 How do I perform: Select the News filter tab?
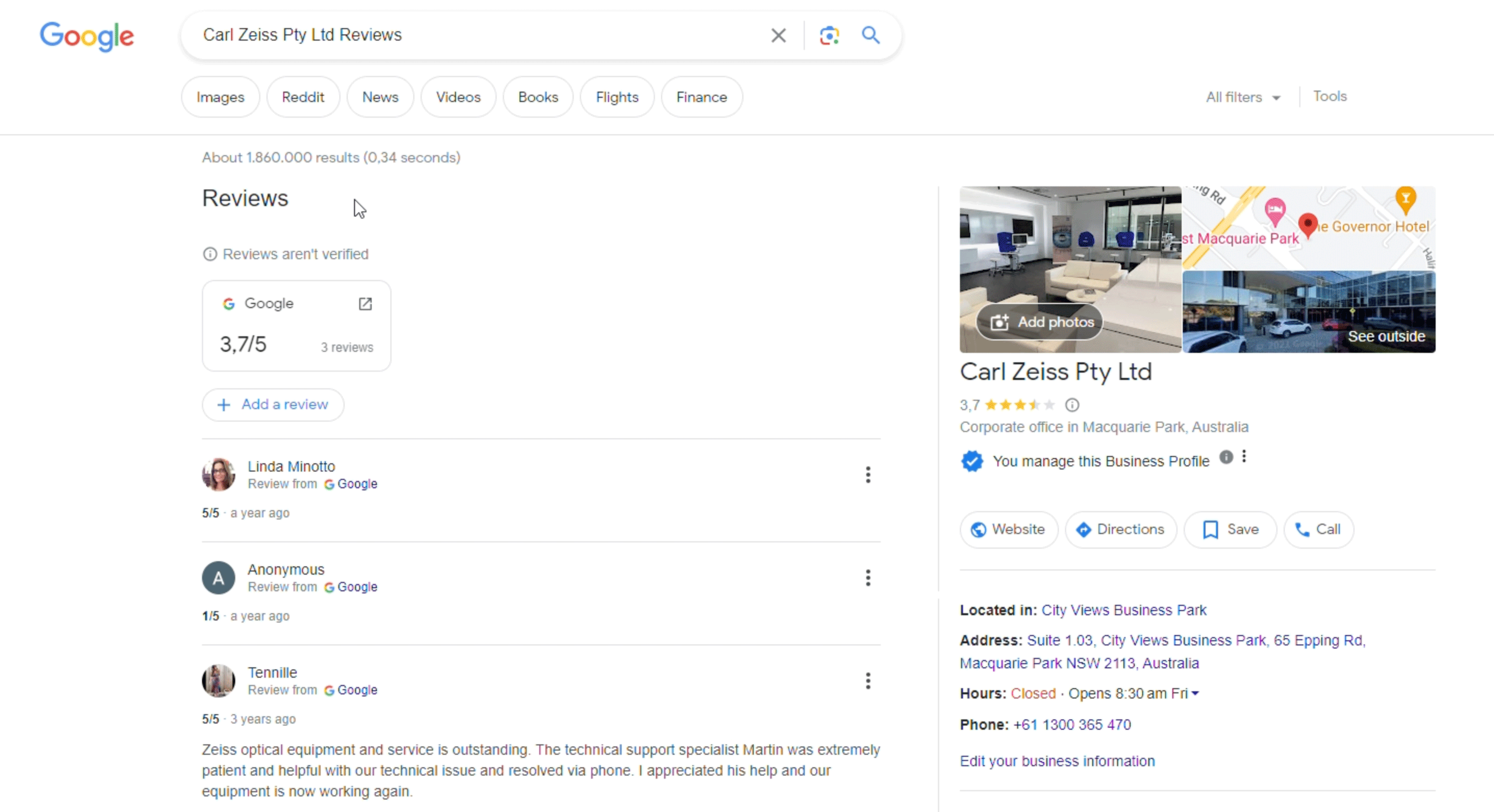[x=380, y=97]
